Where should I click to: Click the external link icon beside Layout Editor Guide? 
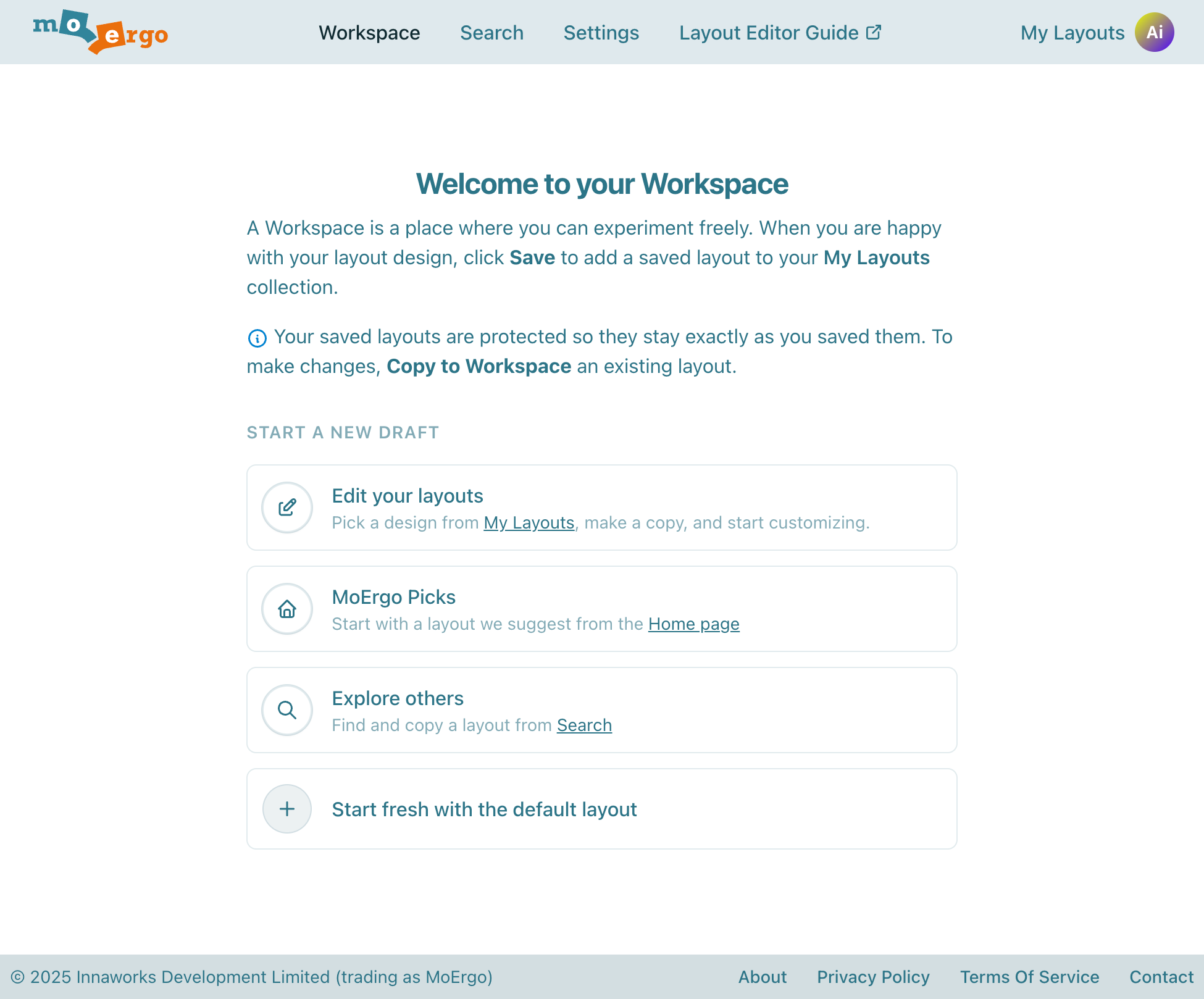(x=874, y=32)
